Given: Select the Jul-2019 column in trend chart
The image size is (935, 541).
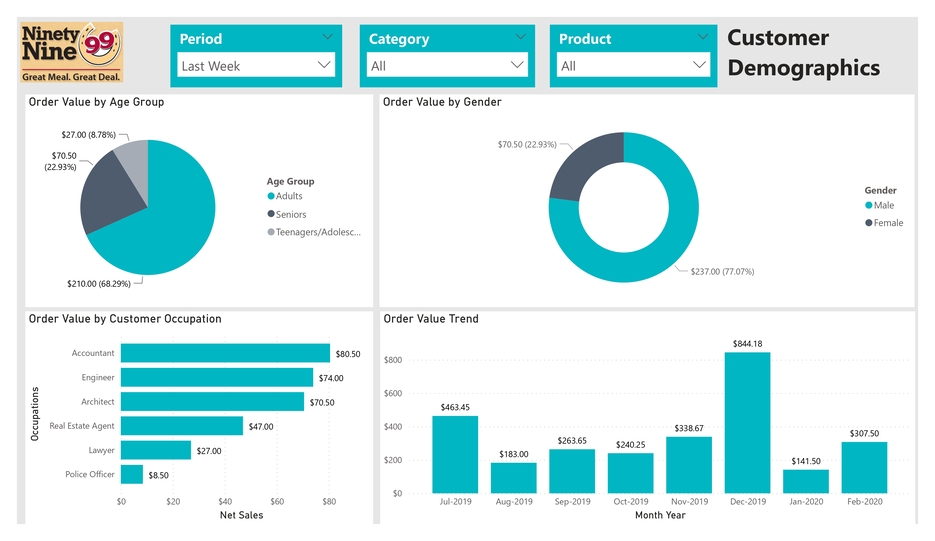Looking at the screenshot, I should 455,454.
